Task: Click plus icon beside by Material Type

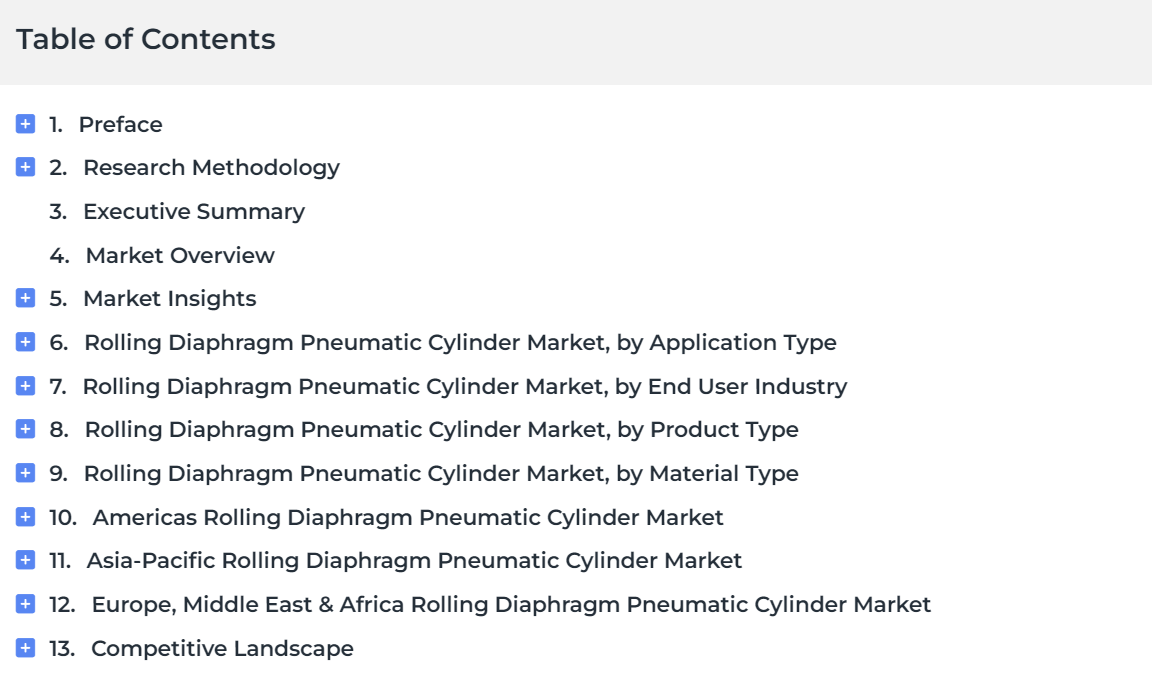Action: coord(25,473)
